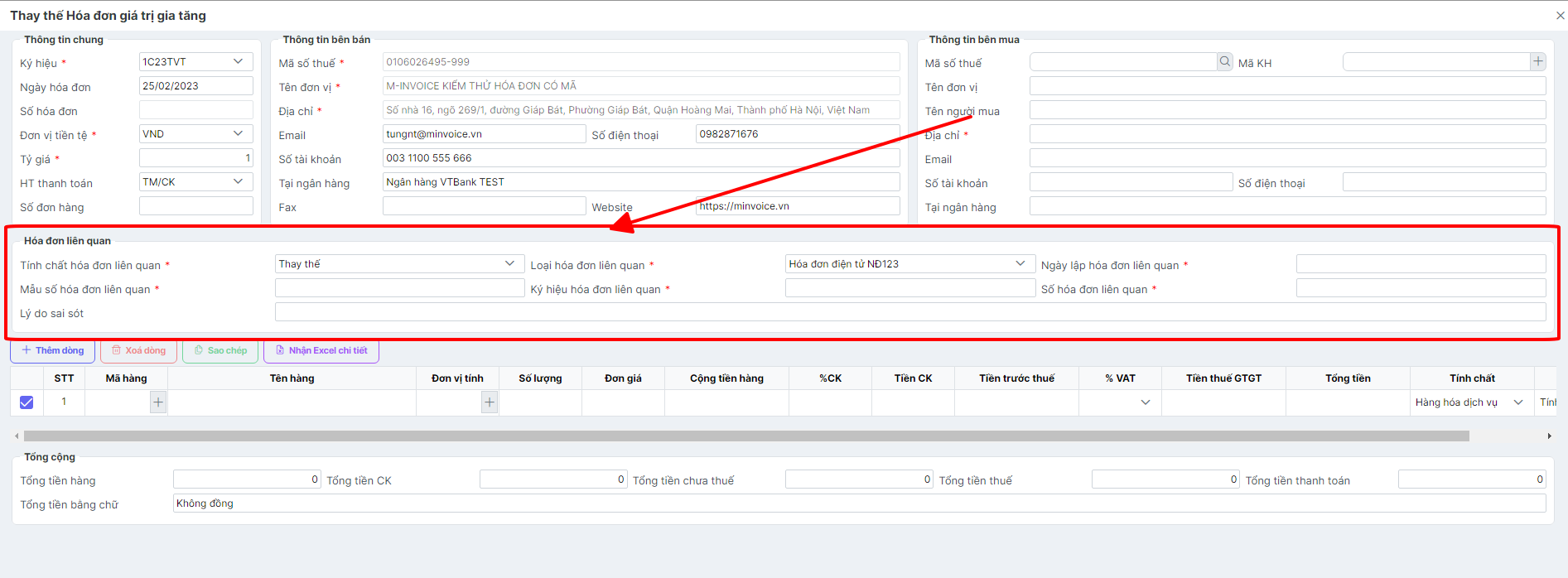Screen dimensions: 1568x578
Task: Click the buyer Tên đơn vị field
Action: pos(1288,86)
